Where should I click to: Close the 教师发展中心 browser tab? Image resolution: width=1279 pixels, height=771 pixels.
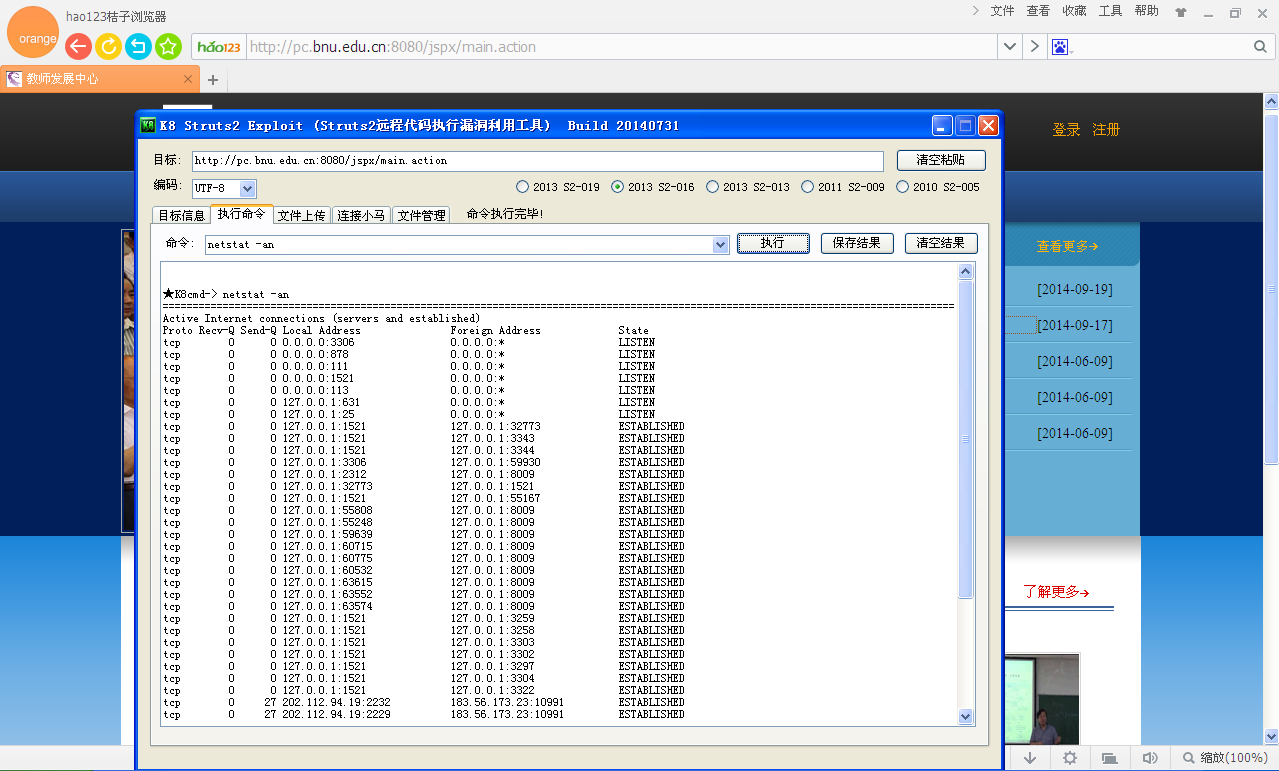tap(188, 79)
